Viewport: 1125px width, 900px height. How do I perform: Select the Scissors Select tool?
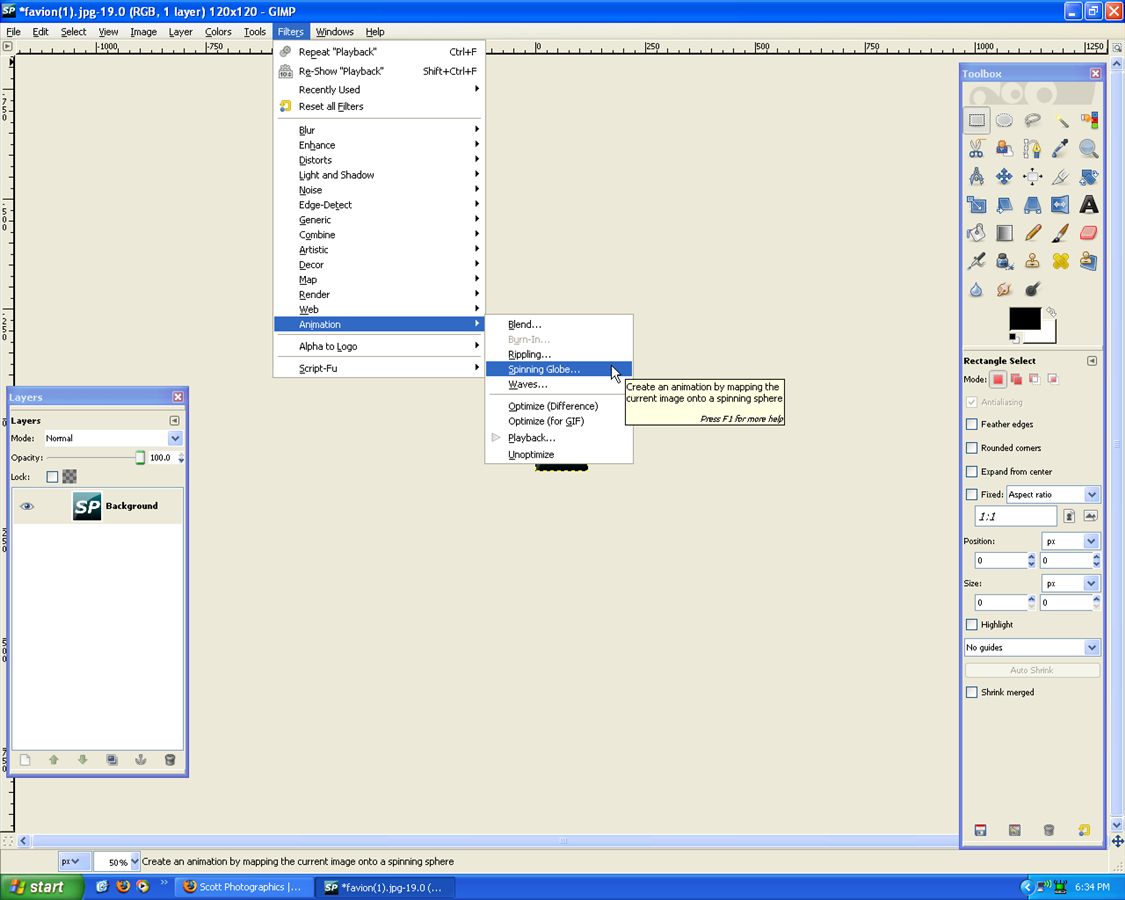pos(976,149)
